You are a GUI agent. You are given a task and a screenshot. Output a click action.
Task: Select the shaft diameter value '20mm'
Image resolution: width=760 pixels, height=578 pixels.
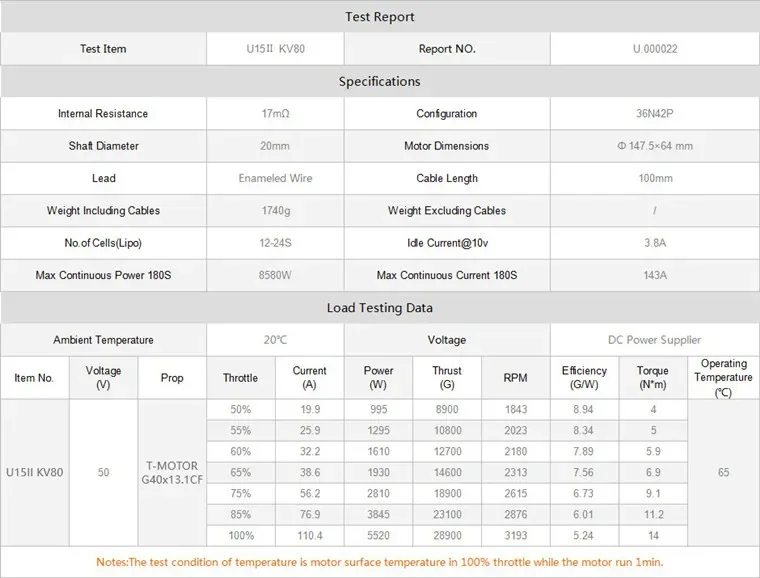pos(275,146)
